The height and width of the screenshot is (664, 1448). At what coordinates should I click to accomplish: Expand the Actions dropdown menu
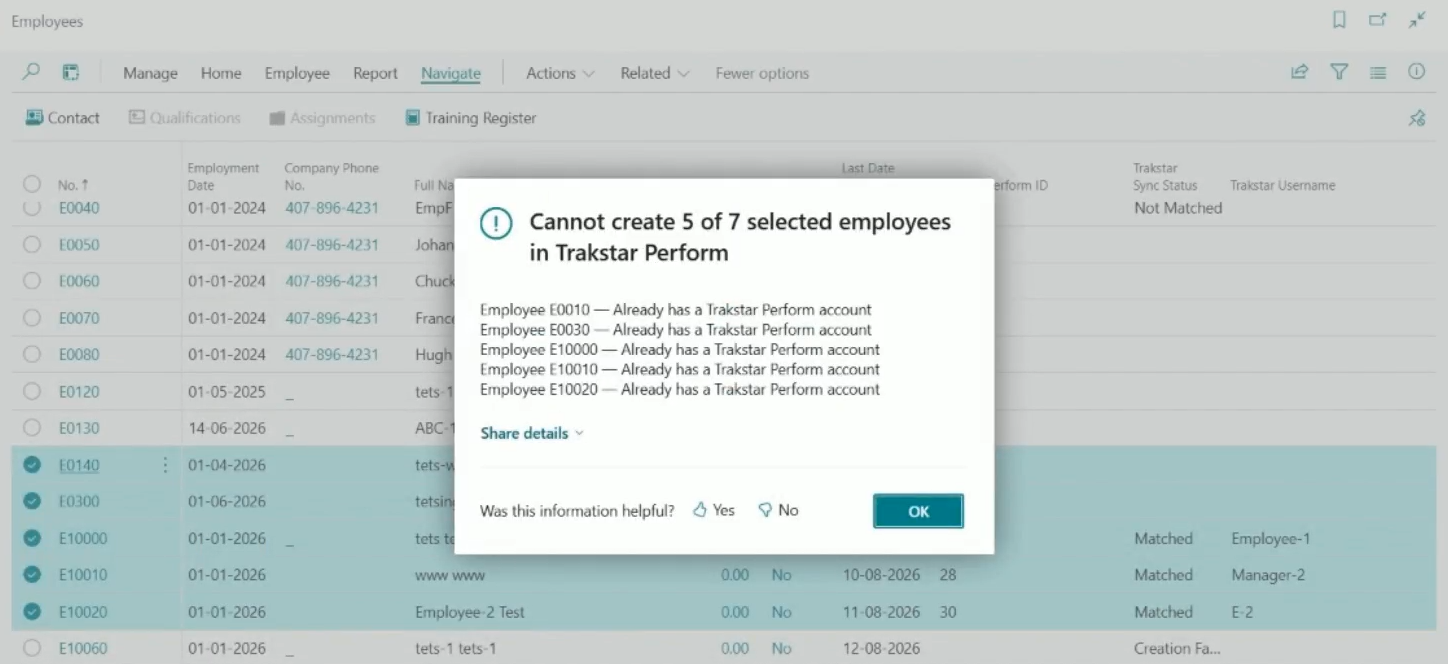(x=560, y=73)
